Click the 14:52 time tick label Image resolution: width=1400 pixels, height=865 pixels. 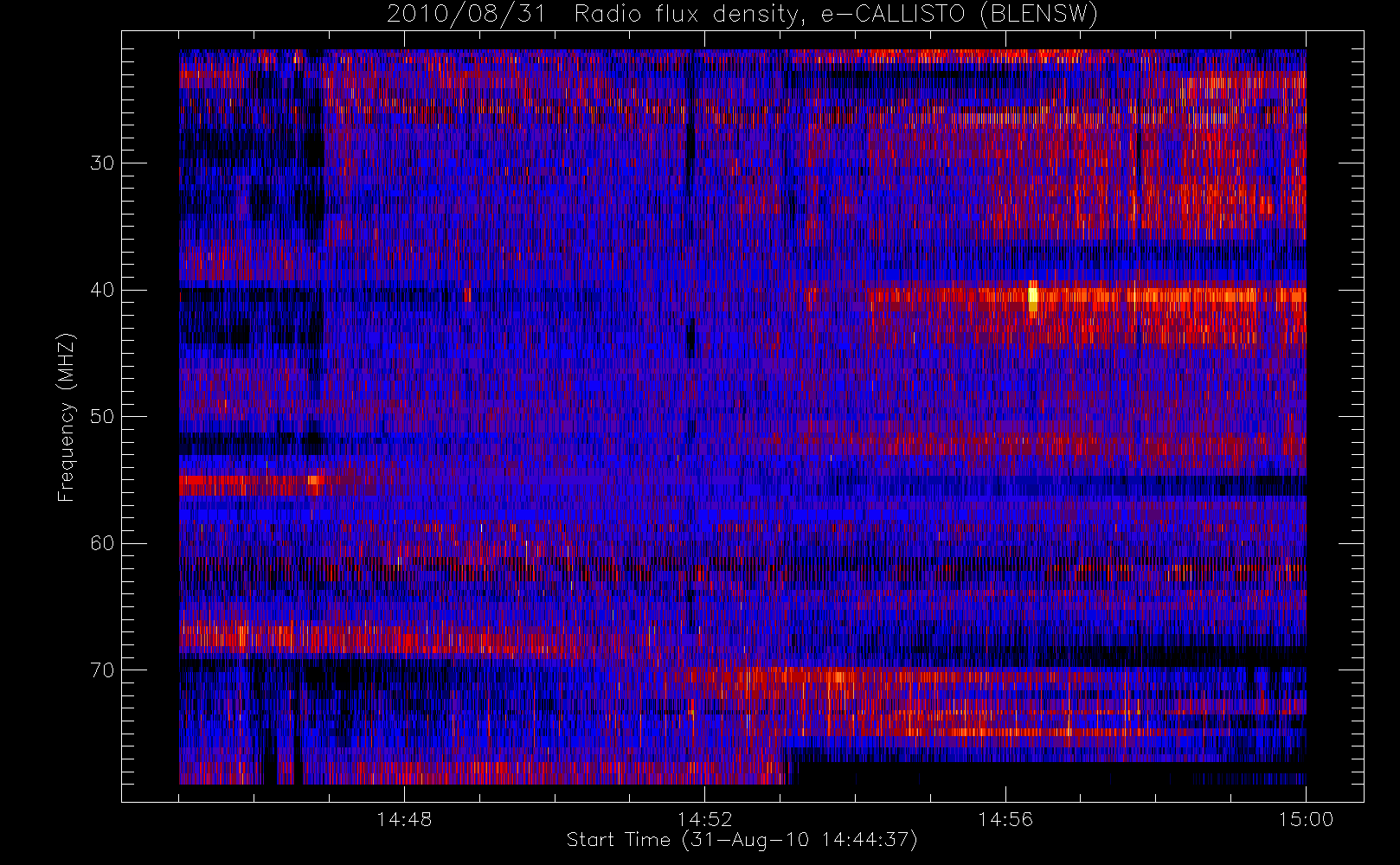[704, 819]
